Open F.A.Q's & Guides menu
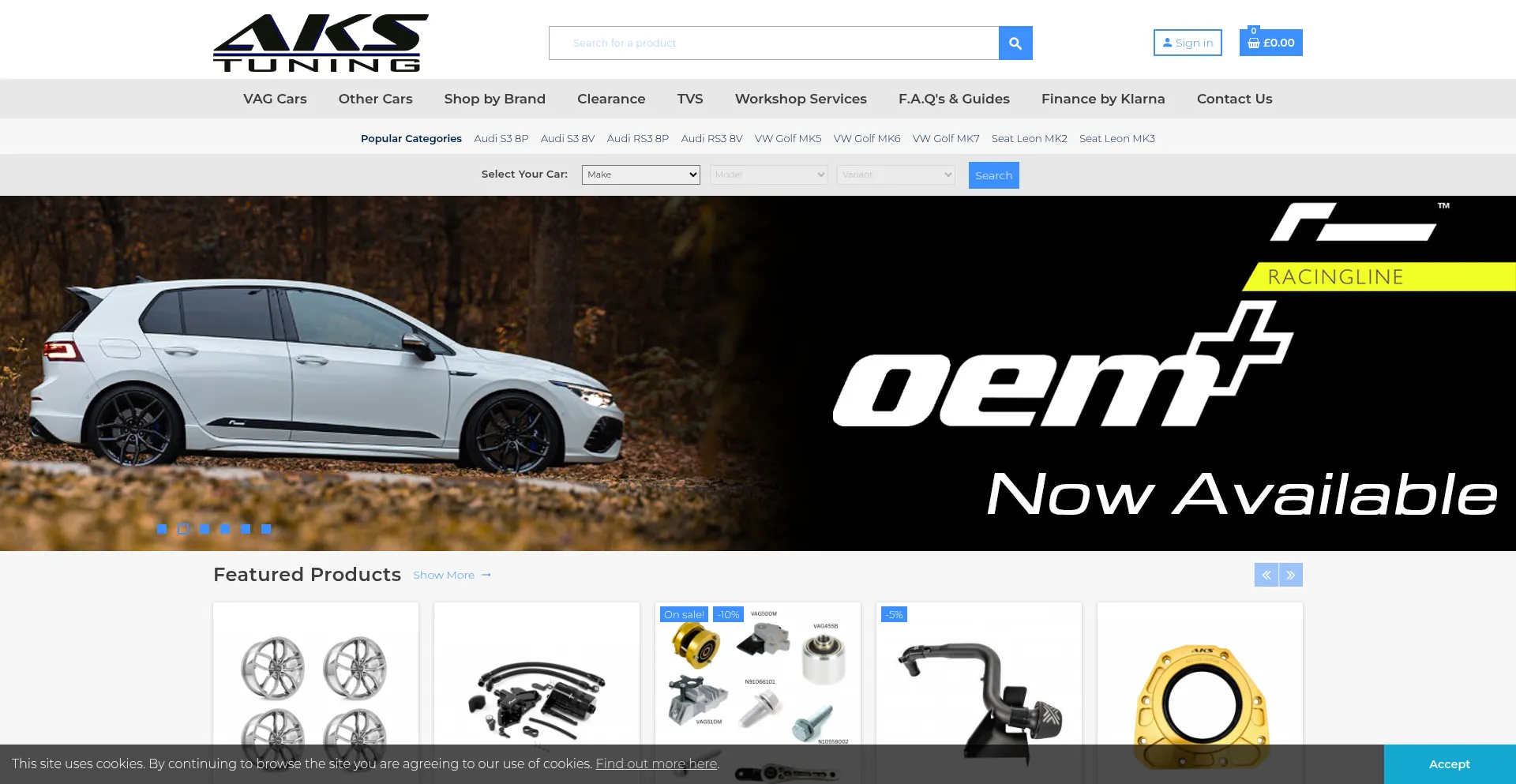Screen dimensions: 1516x784 pyautogui.click(x=954, y=99)
